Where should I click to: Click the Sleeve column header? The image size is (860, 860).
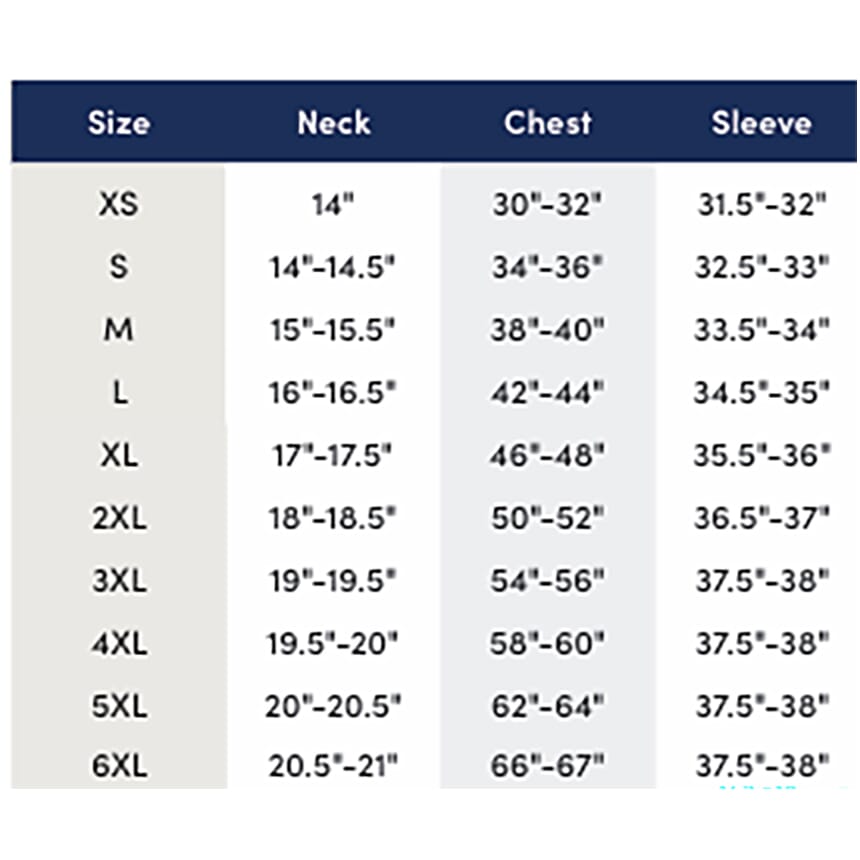[761, 122]
